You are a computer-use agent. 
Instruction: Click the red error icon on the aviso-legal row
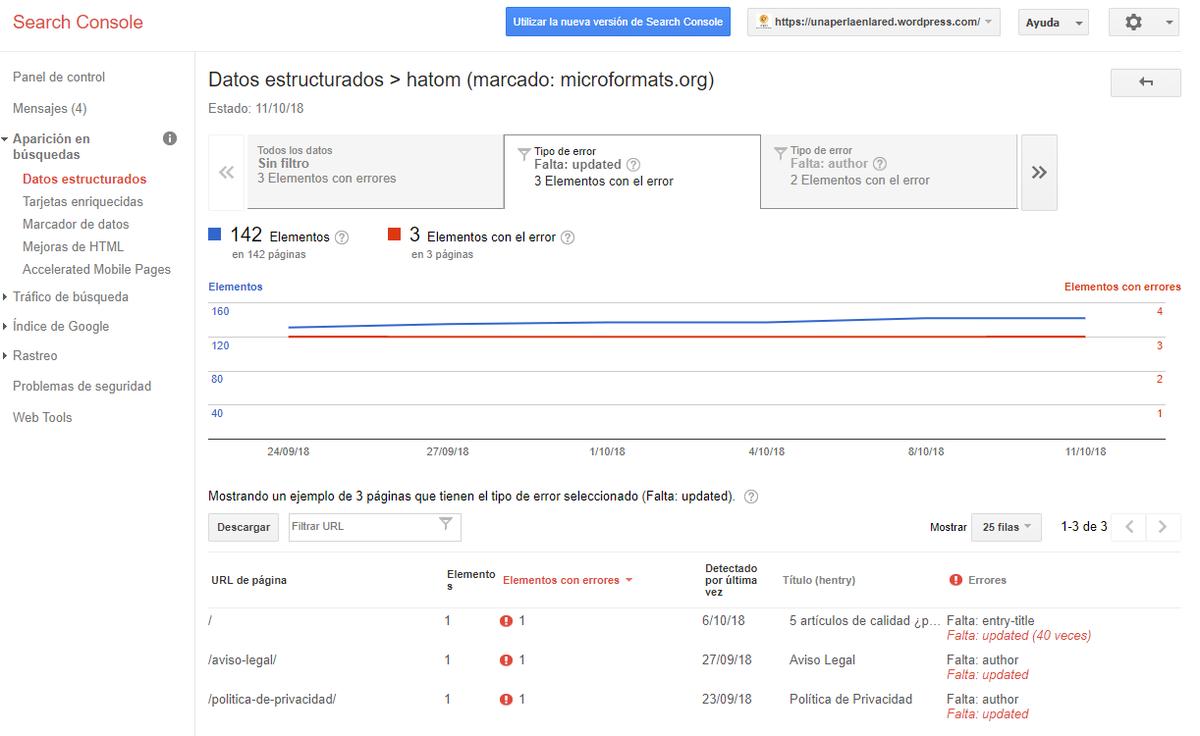point(506,659)
